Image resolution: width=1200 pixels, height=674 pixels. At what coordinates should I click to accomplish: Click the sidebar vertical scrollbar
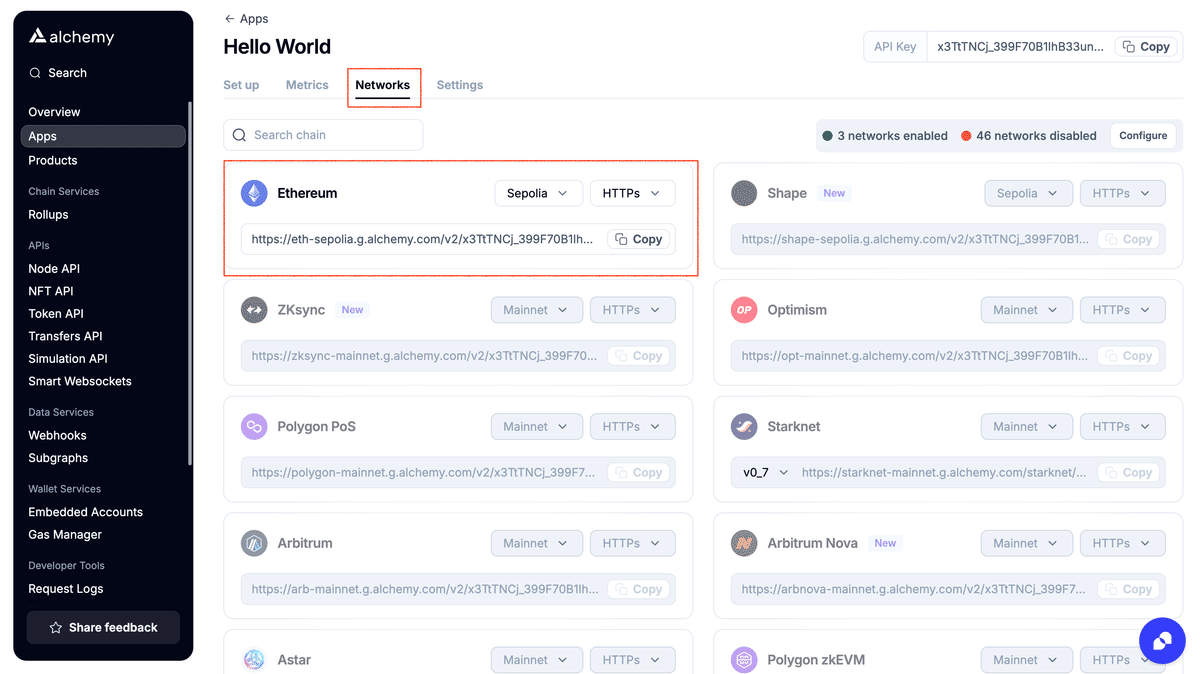point(189,283)
